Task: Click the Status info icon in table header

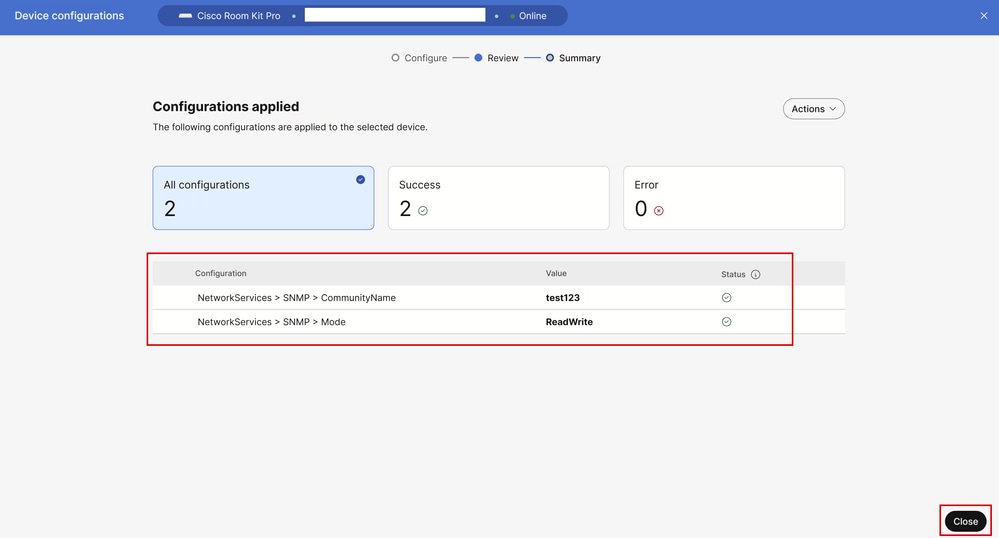Action: [756, 275]
